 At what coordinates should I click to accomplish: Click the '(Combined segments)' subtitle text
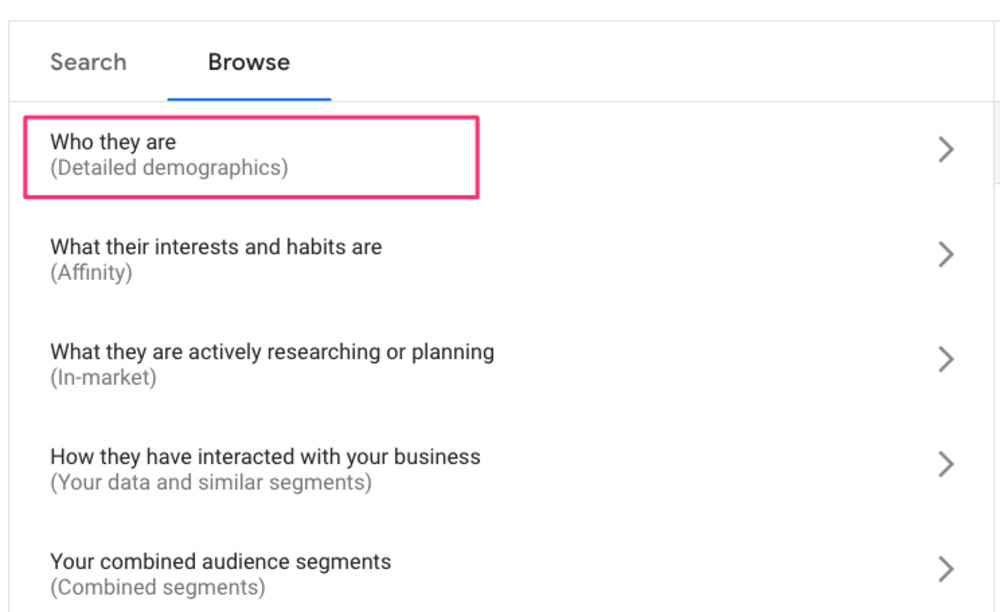157,587
